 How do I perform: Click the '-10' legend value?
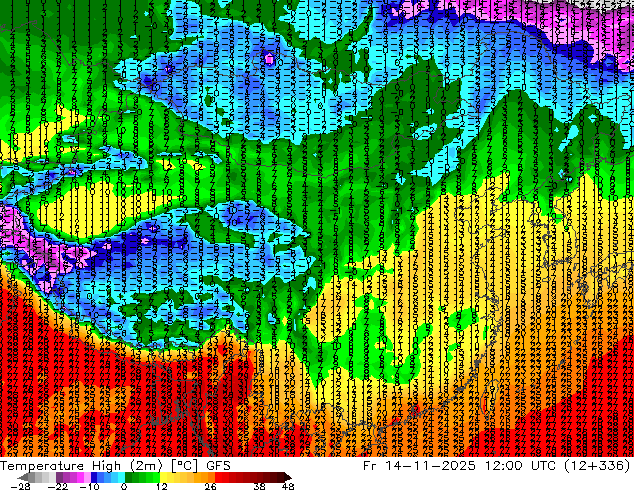tap(89, 486)
